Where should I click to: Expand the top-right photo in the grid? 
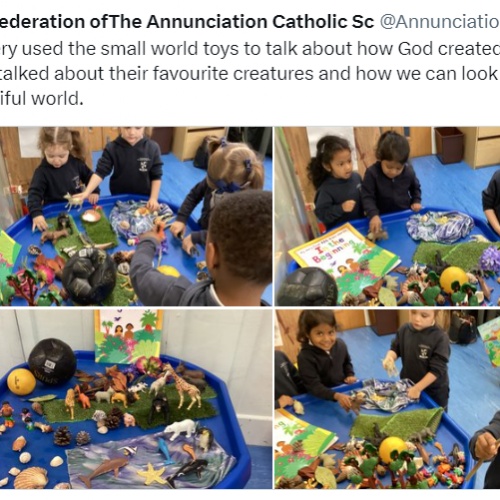tap(387, 216)
